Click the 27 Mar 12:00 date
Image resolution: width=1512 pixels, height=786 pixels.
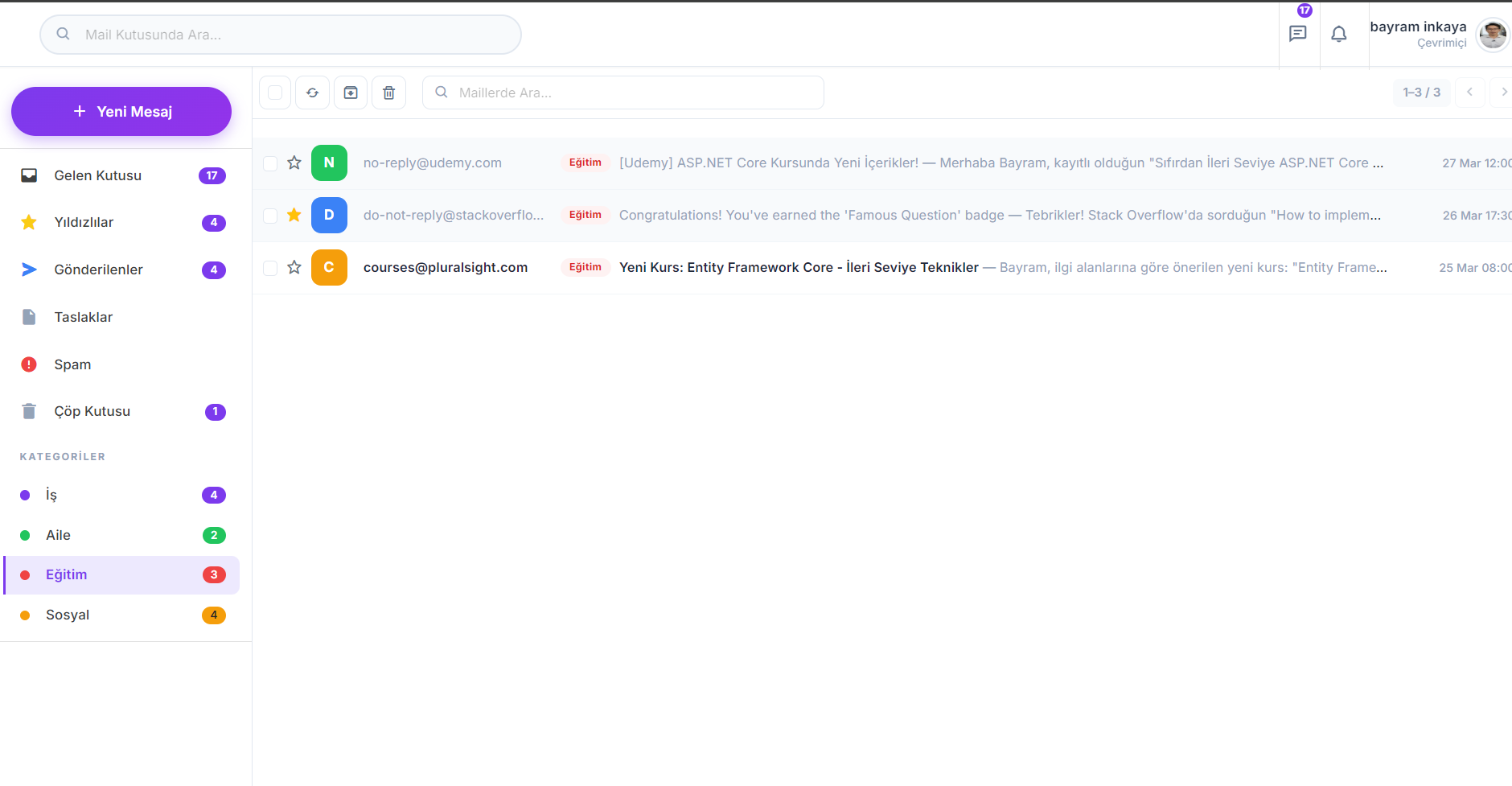coord(1477,163)
